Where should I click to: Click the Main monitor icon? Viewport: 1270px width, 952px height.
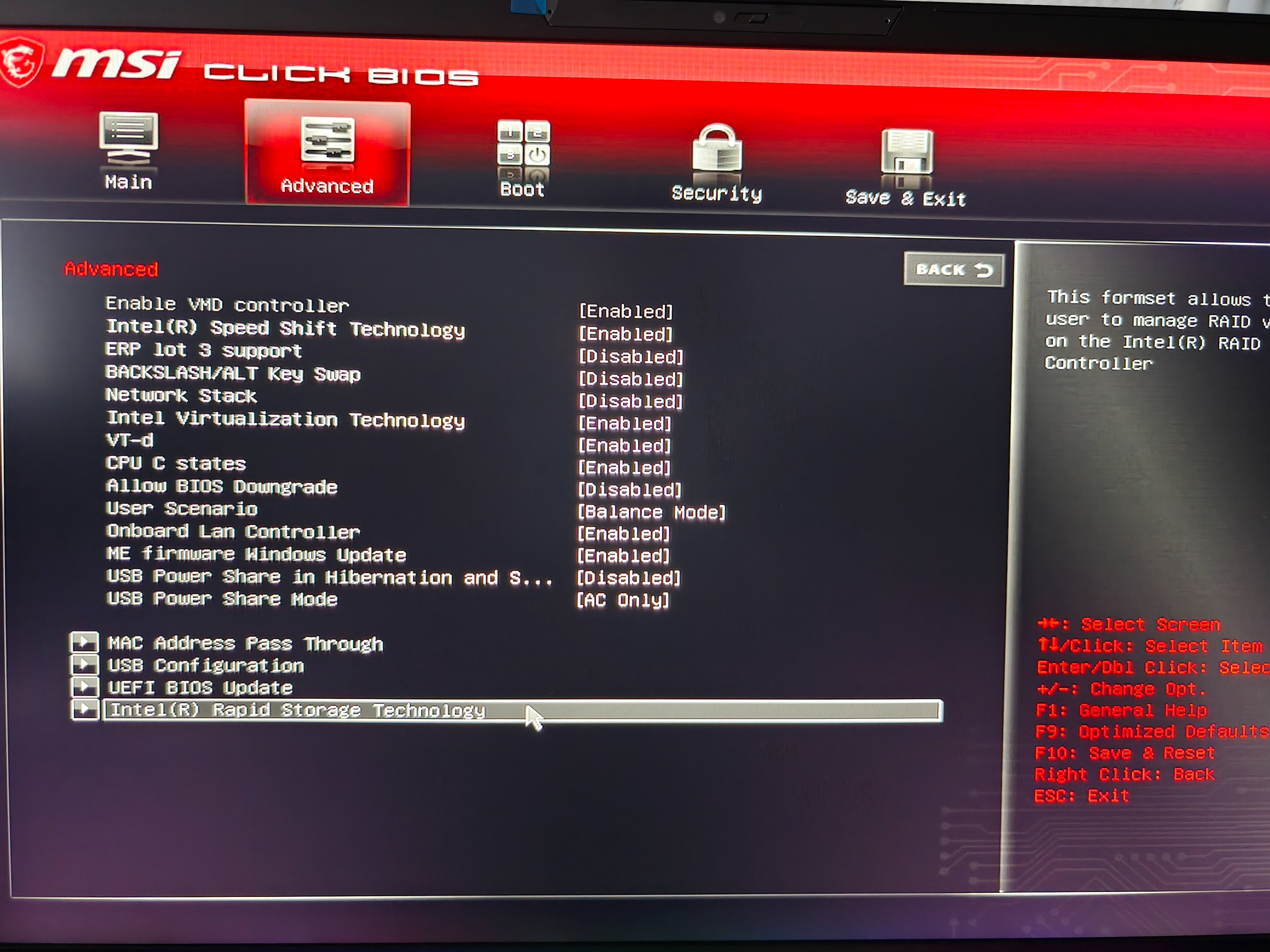[129, 138]
